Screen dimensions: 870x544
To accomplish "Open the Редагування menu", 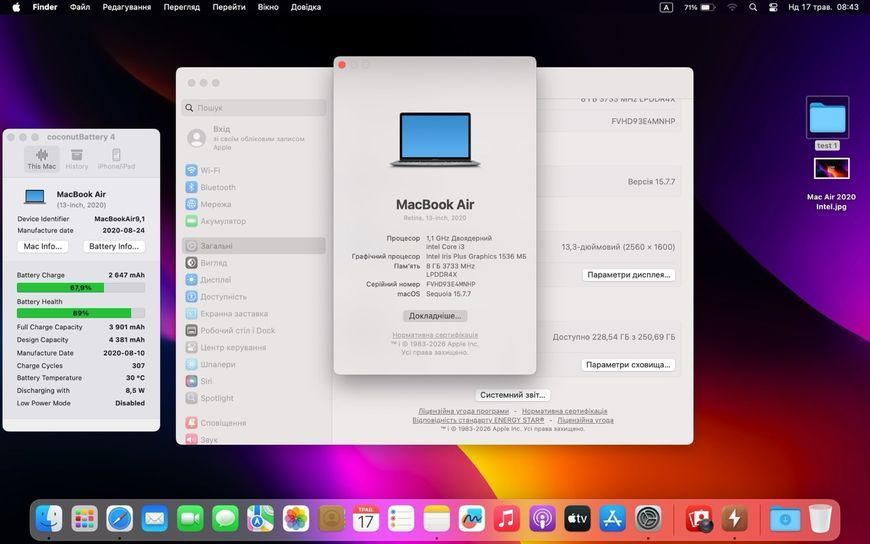I will 127,7.
